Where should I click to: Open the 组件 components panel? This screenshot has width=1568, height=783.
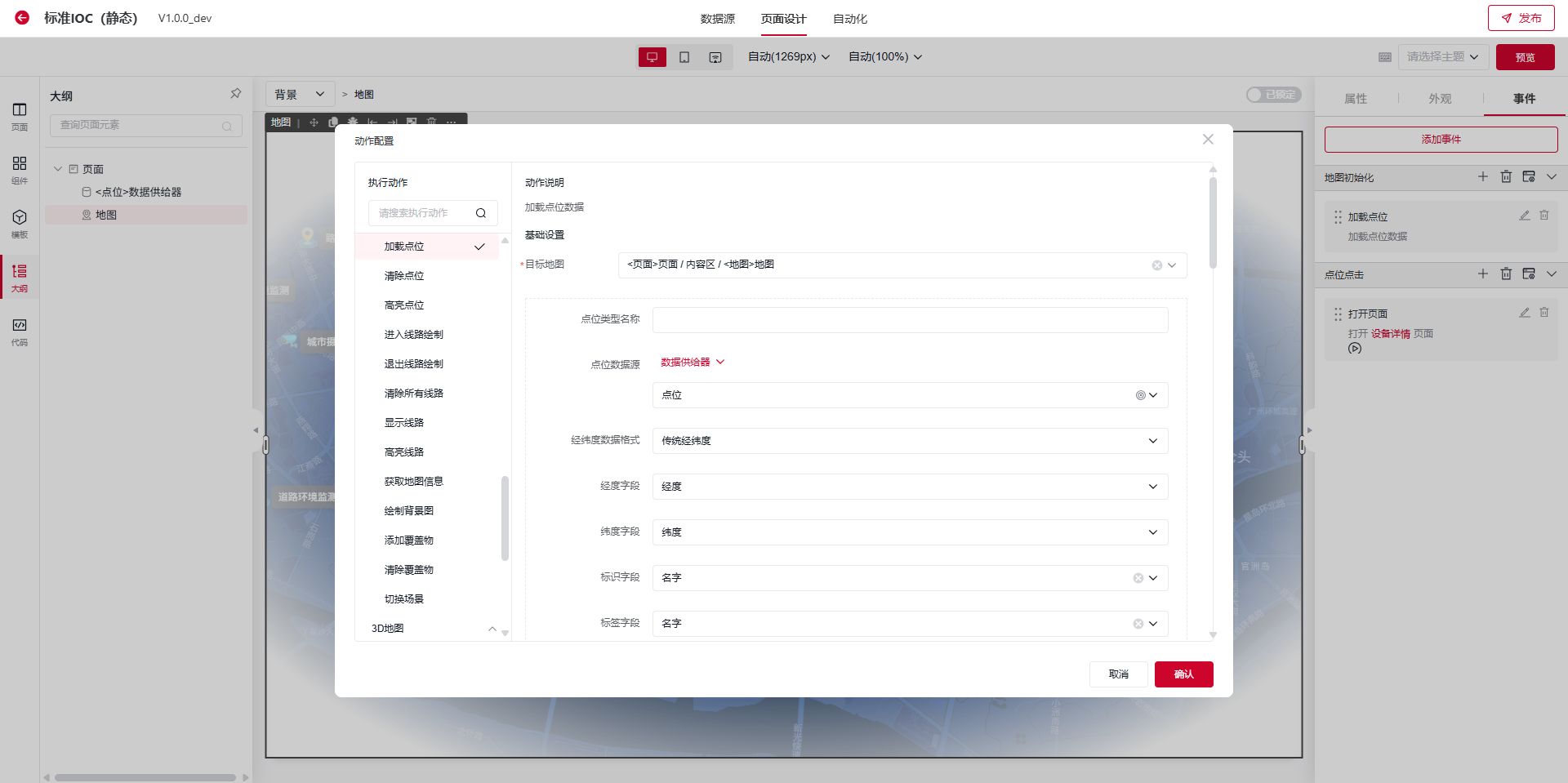[20, 169]
